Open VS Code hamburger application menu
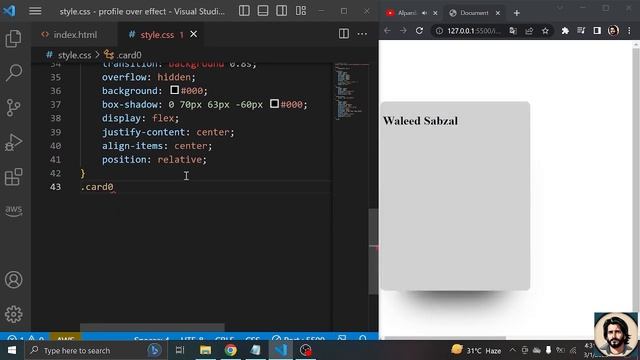 [x=35, y=11]
